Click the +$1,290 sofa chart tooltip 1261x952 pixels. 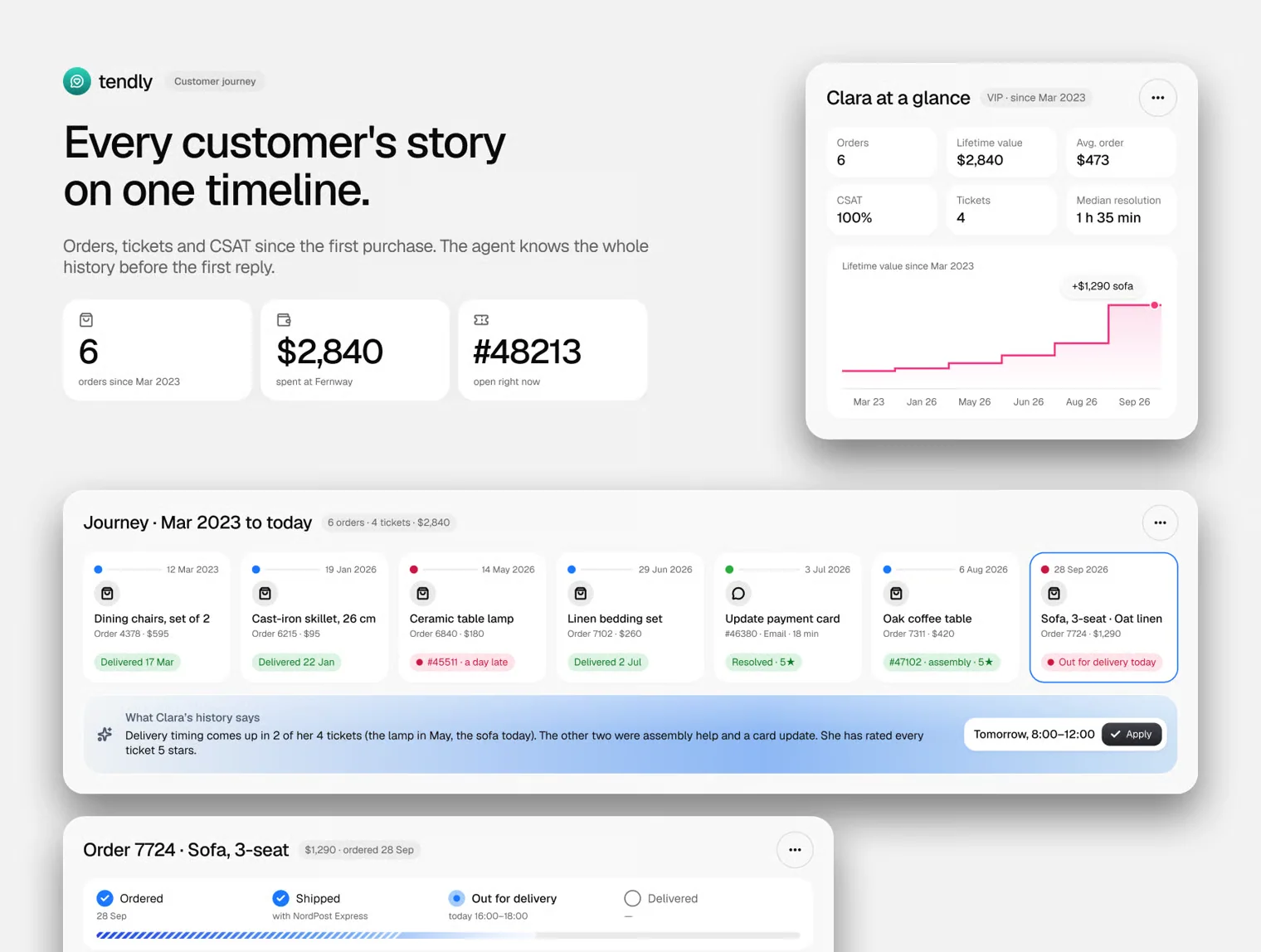coord(1102,286)
